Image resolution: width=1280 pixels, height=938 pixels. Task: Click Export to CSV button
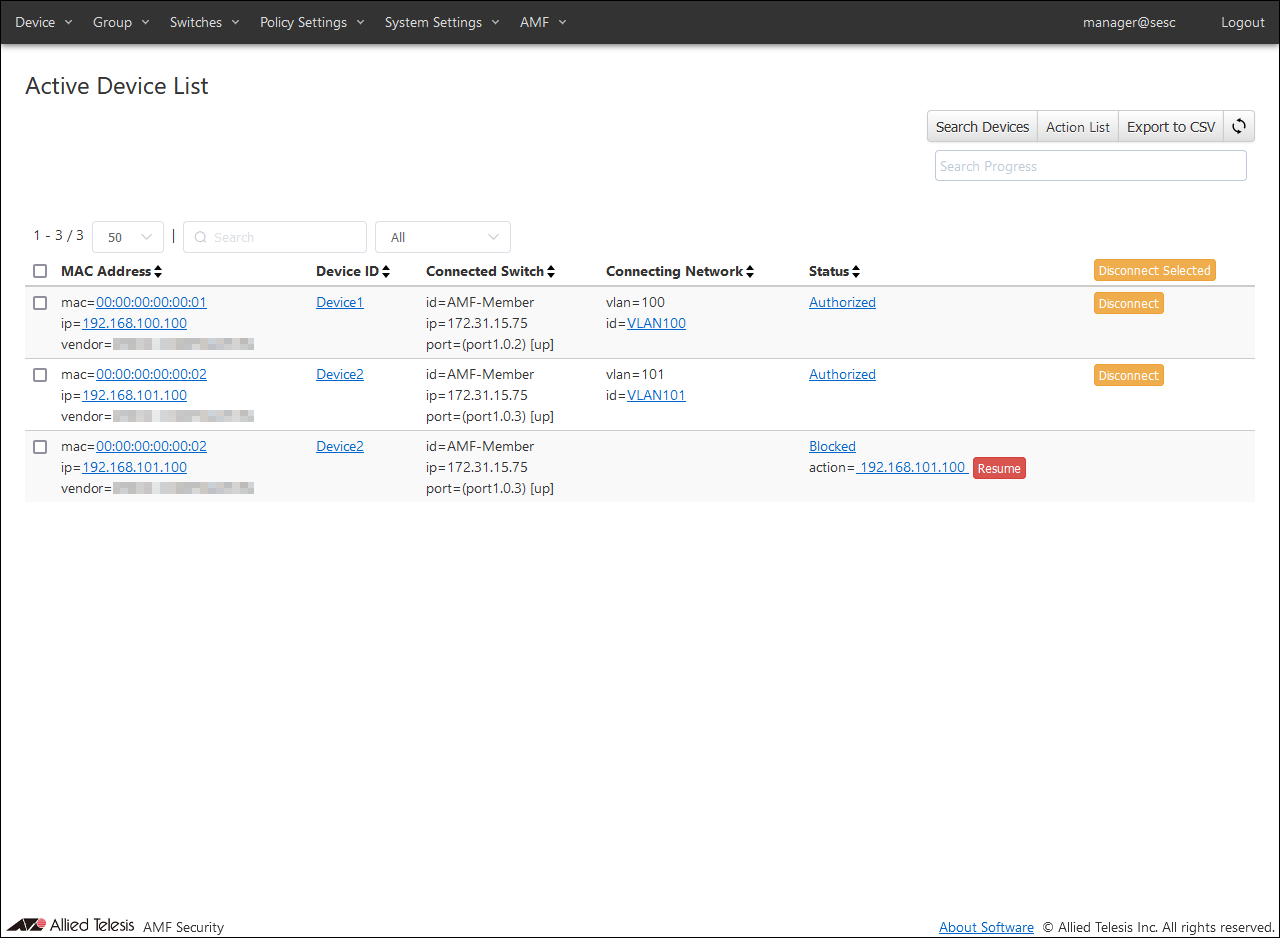coord(1170,127)
